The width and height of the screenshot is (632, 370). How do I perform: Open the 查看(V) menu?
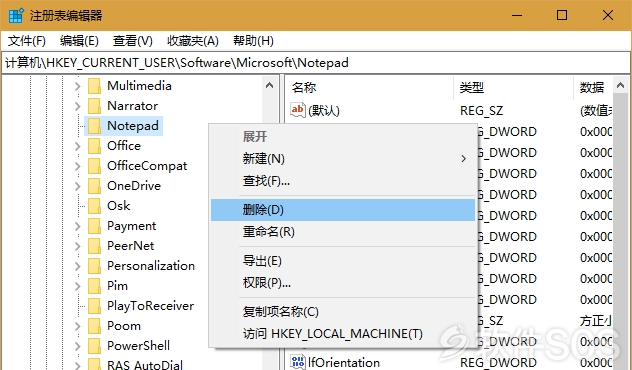coord(133,41)
